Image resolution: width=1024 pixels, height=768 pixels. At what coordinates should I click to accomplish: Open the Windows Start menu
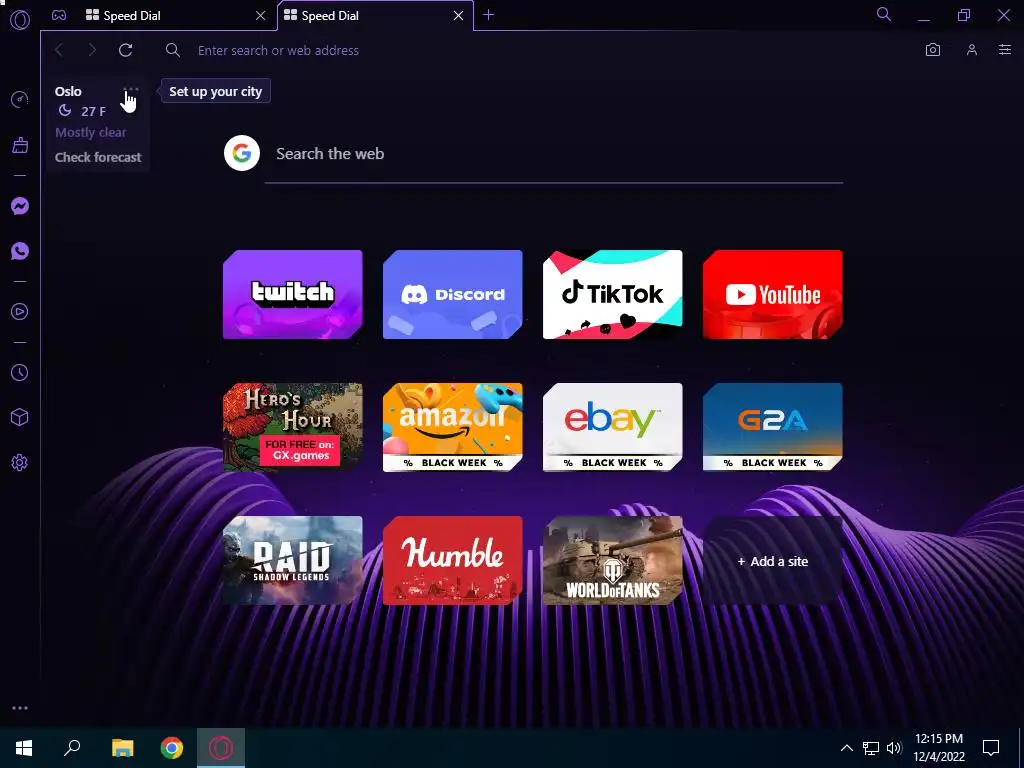24,748
